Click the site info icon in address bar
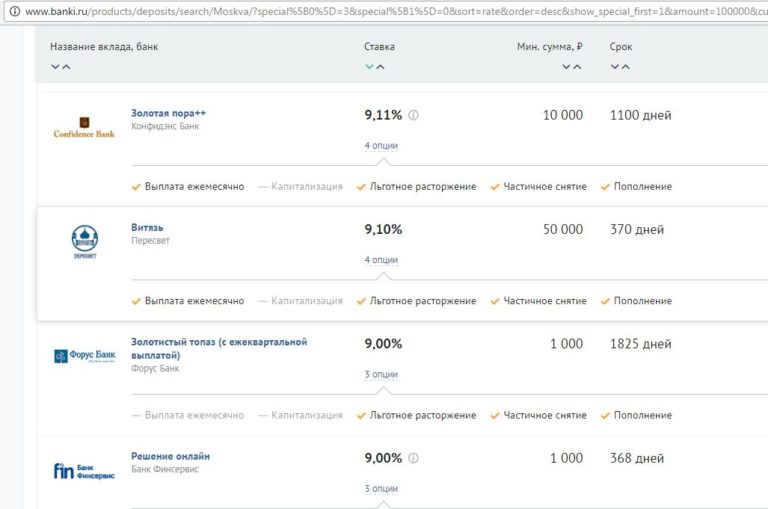Screen dimensions: 768x509 click(13, 10)
